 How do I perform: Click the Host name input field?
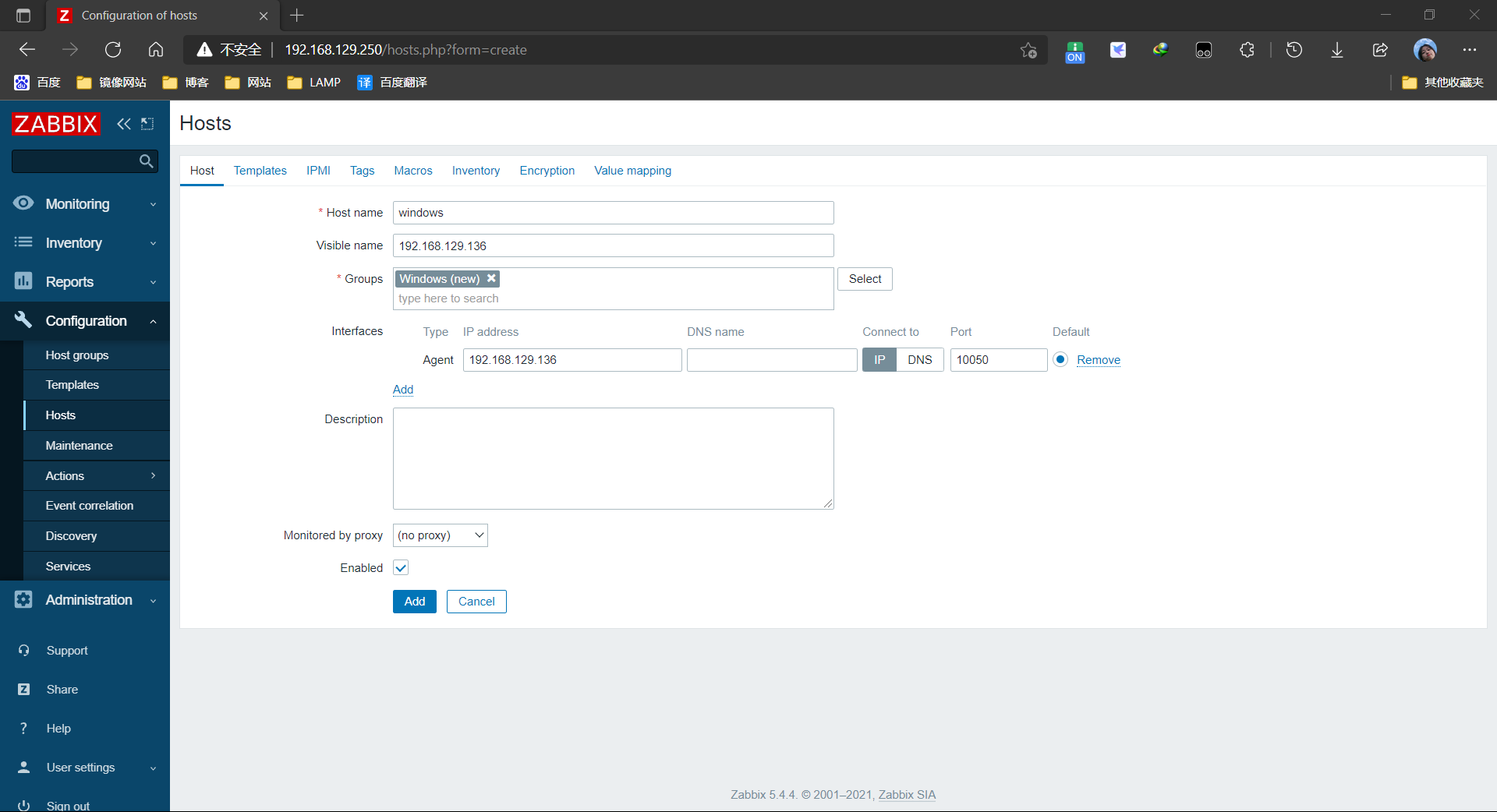614,213
